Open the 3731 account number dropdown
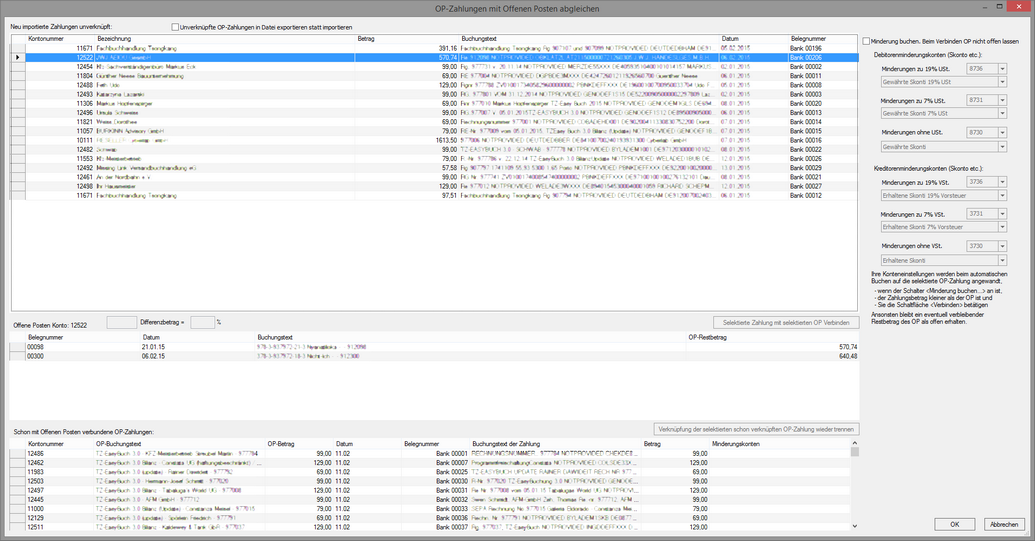The width and height of the screenshot is (1035, 541). click(x=1002, y=214)
